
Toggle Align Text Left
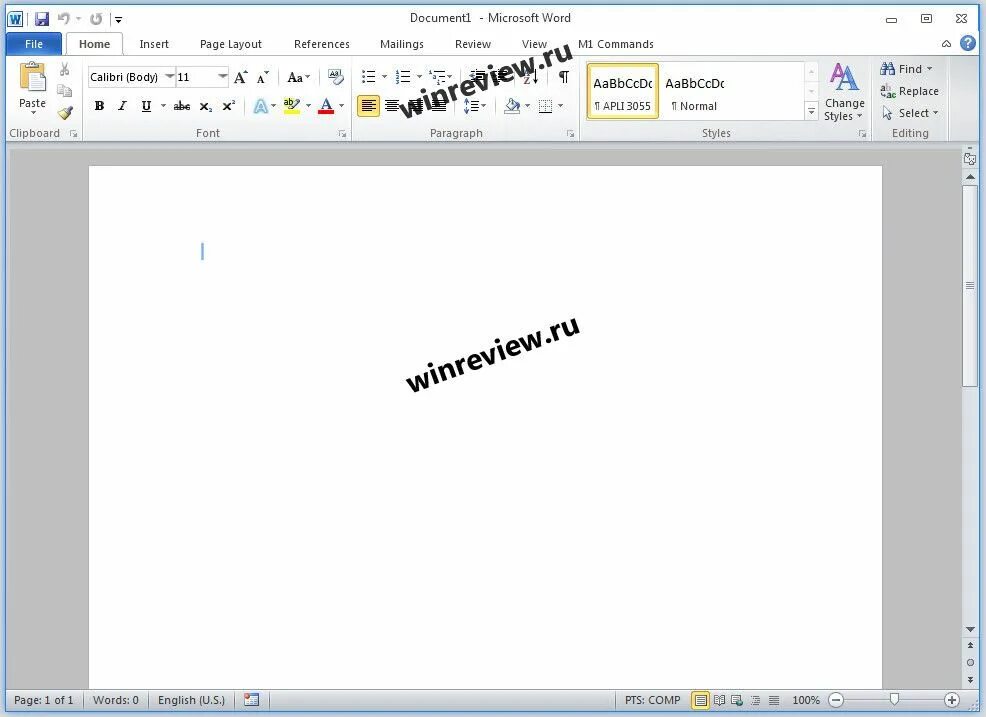click(368, 106)
